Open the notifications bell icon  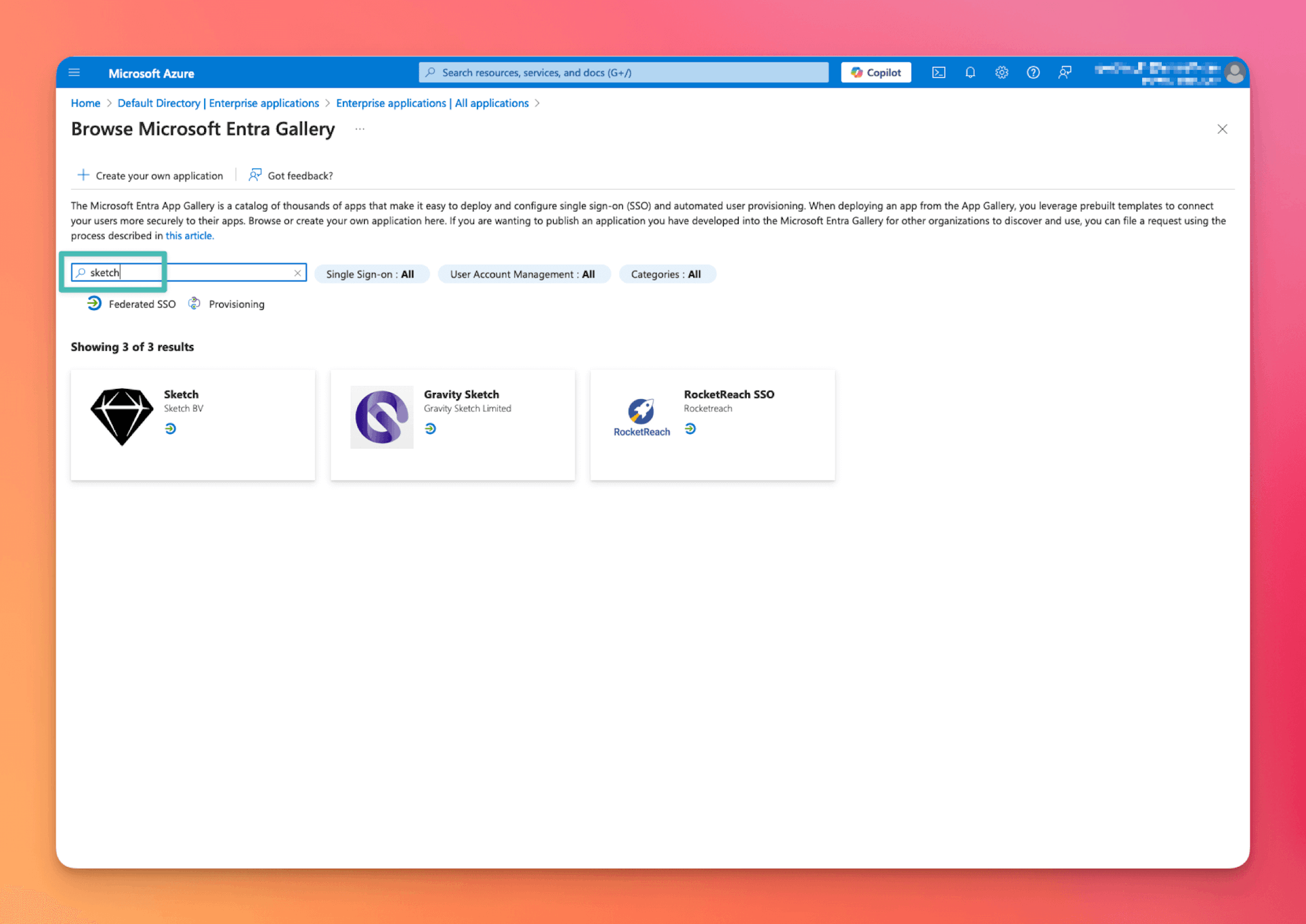tap(970, 73)
